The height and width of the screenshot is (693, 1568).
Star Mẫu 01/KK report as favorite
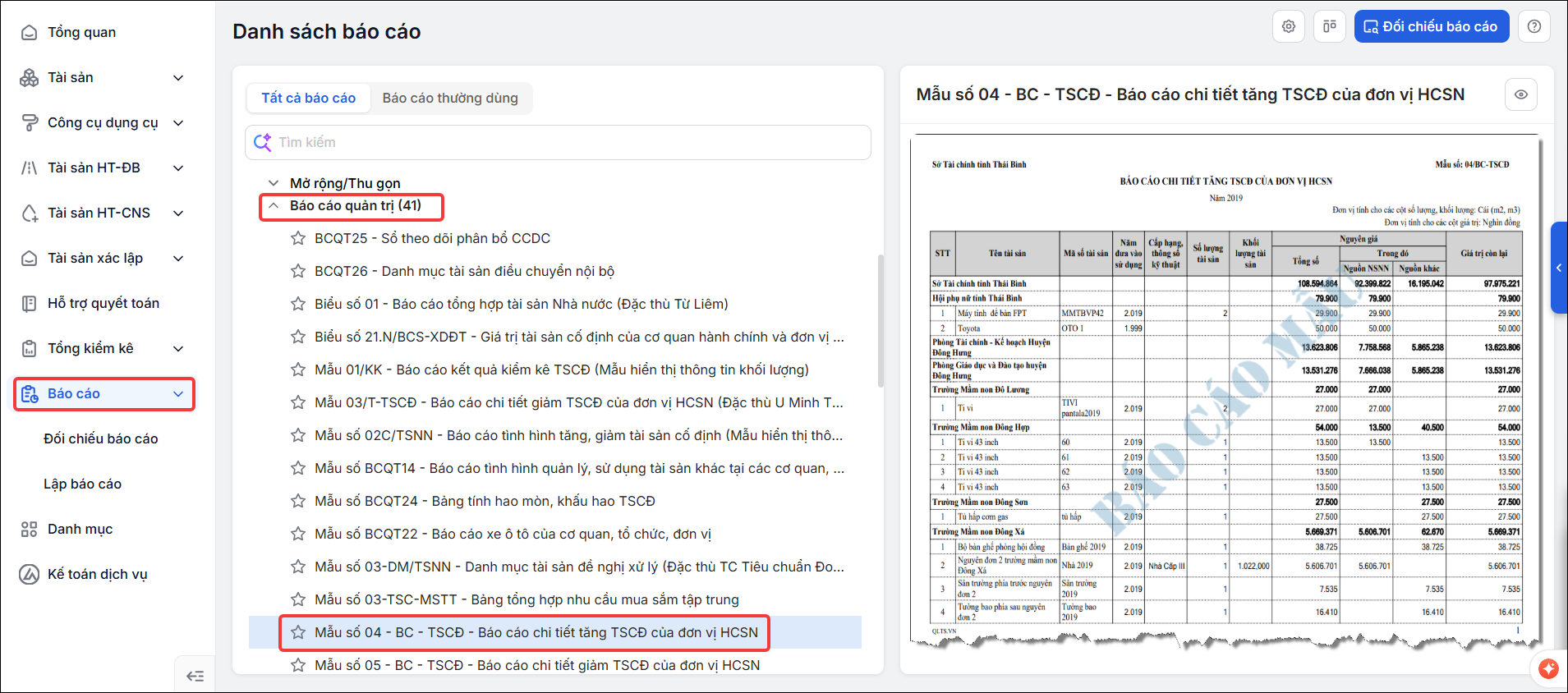coord(298,369)
